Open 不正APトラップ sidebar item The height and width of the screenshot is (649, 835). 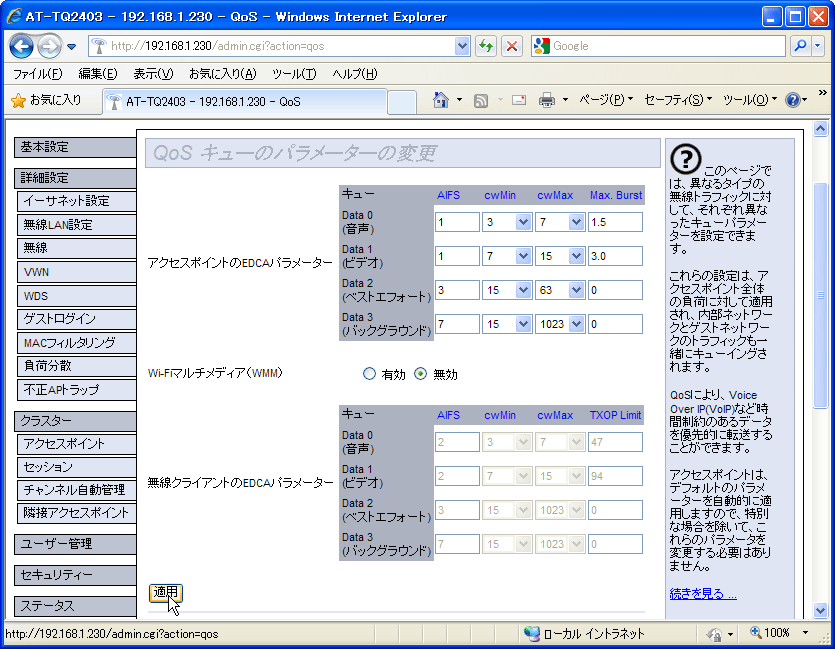tap(77, 390)
